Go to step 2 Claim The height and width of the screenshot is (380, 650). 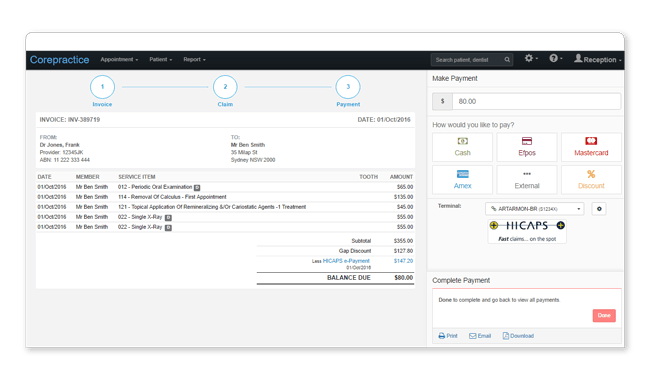(x=225, y=87)
